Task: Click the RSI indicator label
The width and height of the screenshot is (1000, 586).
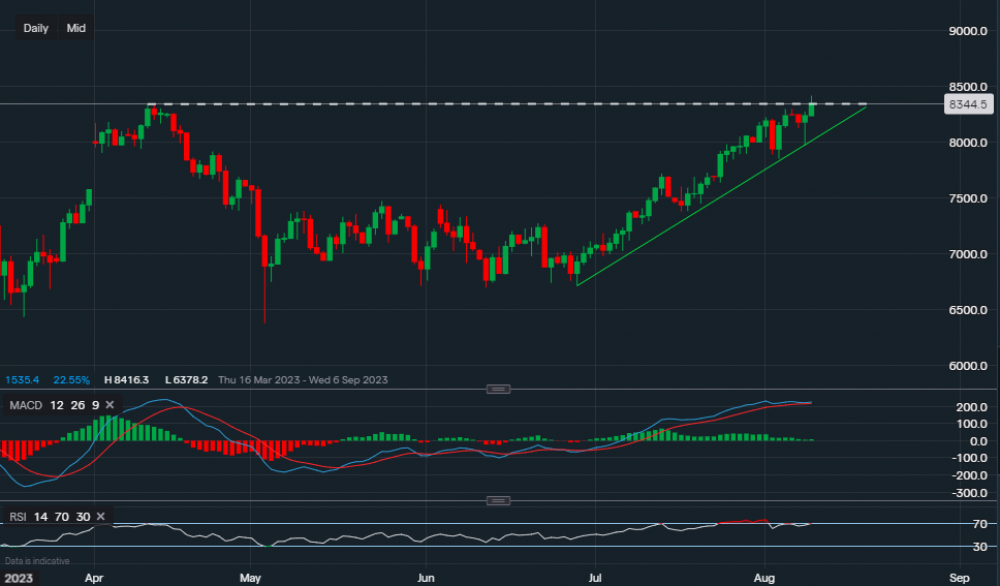Action: (20, 516)
